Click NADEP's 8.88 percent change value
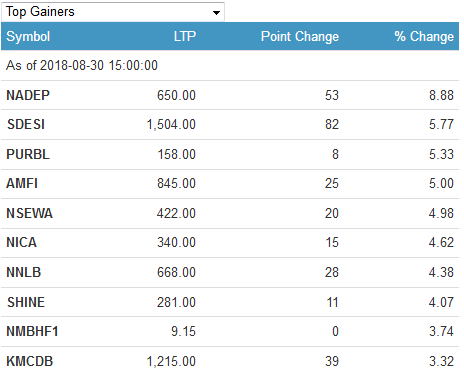Image resolution: width=464 pixels, height=376 pixels. (441, 95)
